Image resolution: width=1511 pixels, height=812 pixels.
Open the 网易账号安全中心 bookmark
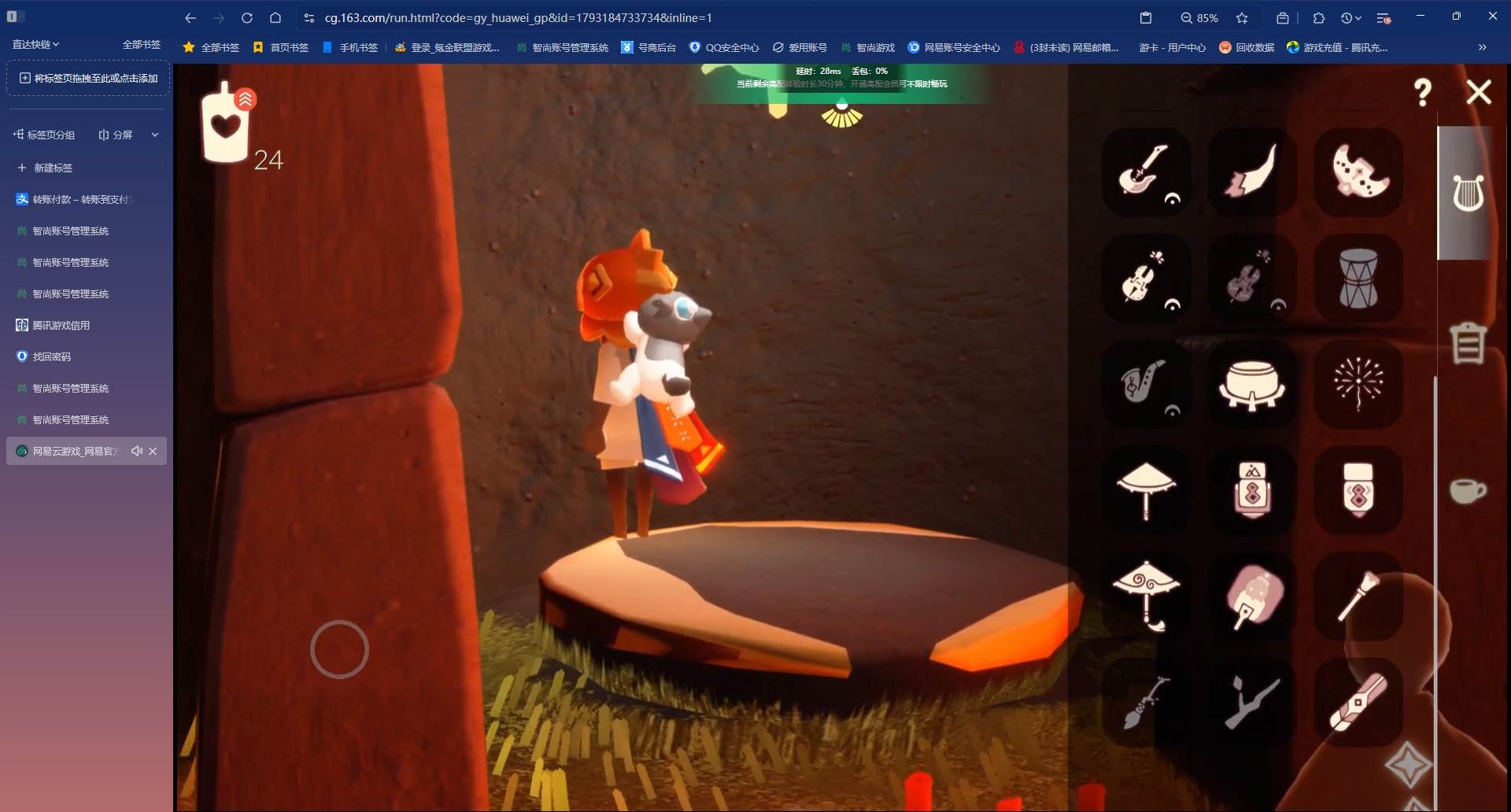[954, 47]
